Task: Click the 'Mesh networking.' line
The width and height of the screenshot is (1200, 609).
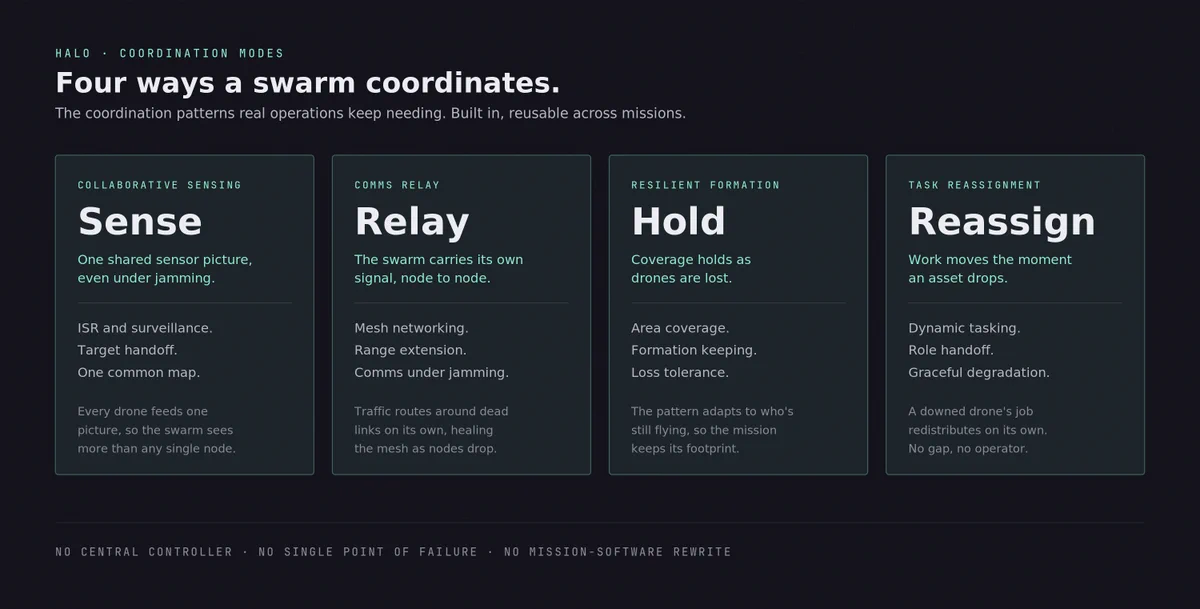Action: [x=411, y=328]
